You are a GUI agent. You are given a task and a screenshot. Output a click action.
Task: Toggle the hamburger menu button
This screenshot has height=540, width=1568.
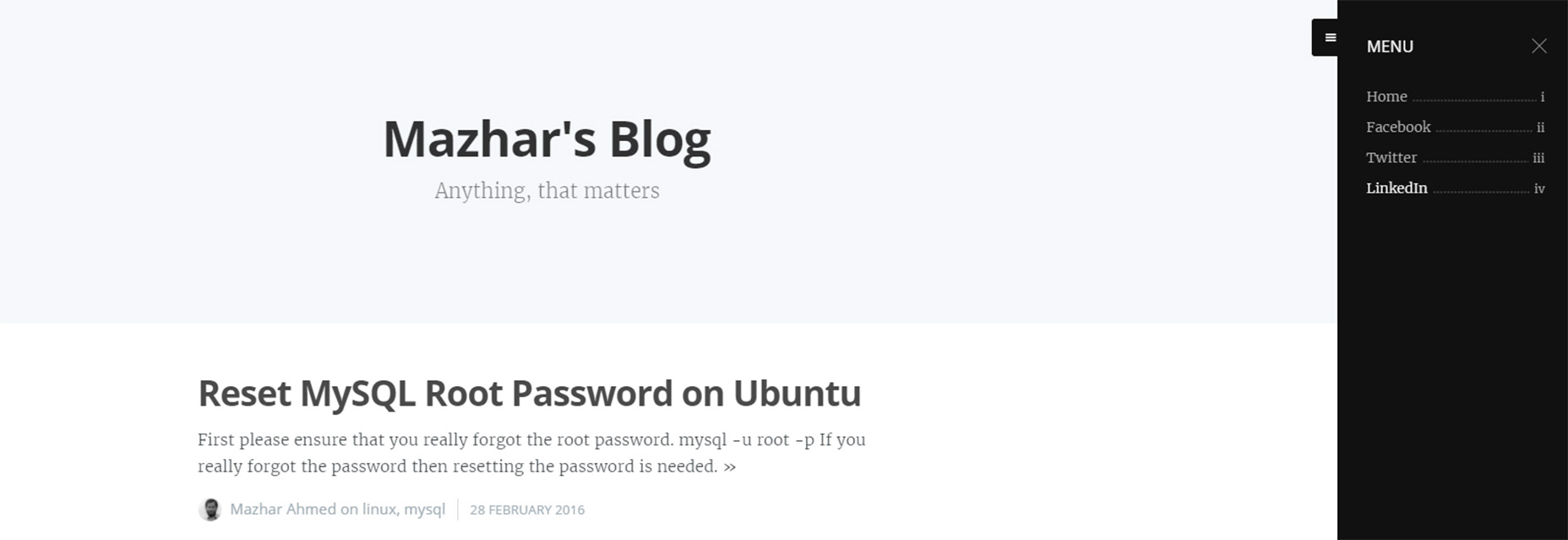point(1325,37)
